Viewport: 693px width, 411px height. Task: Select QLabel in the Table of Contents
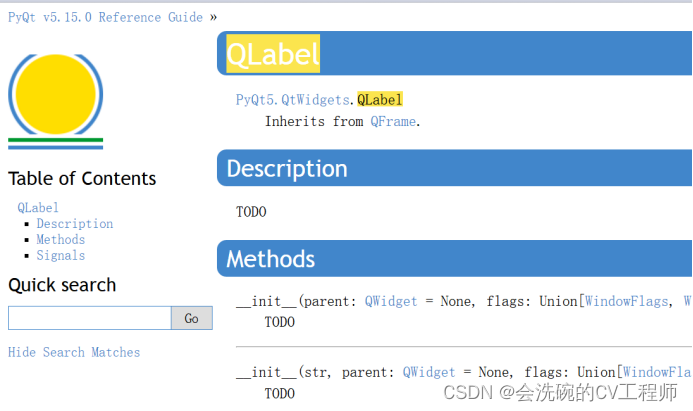(x=38, y=208)
